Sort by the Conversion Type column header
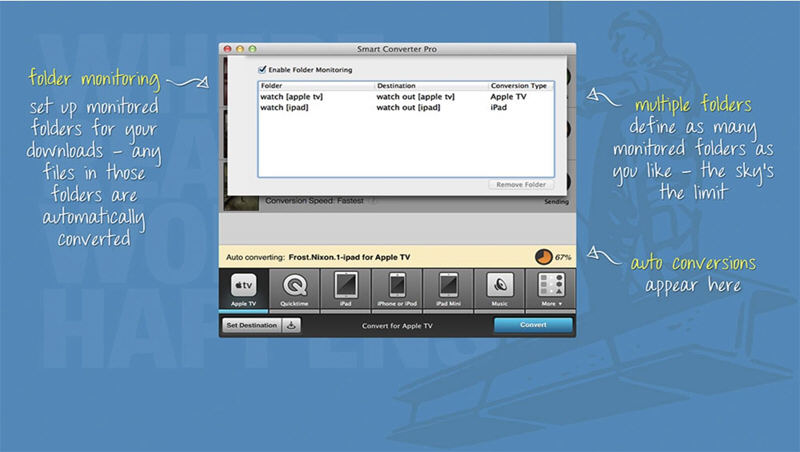800x452 pixels. pyautogui.click(x=520, y=86)
